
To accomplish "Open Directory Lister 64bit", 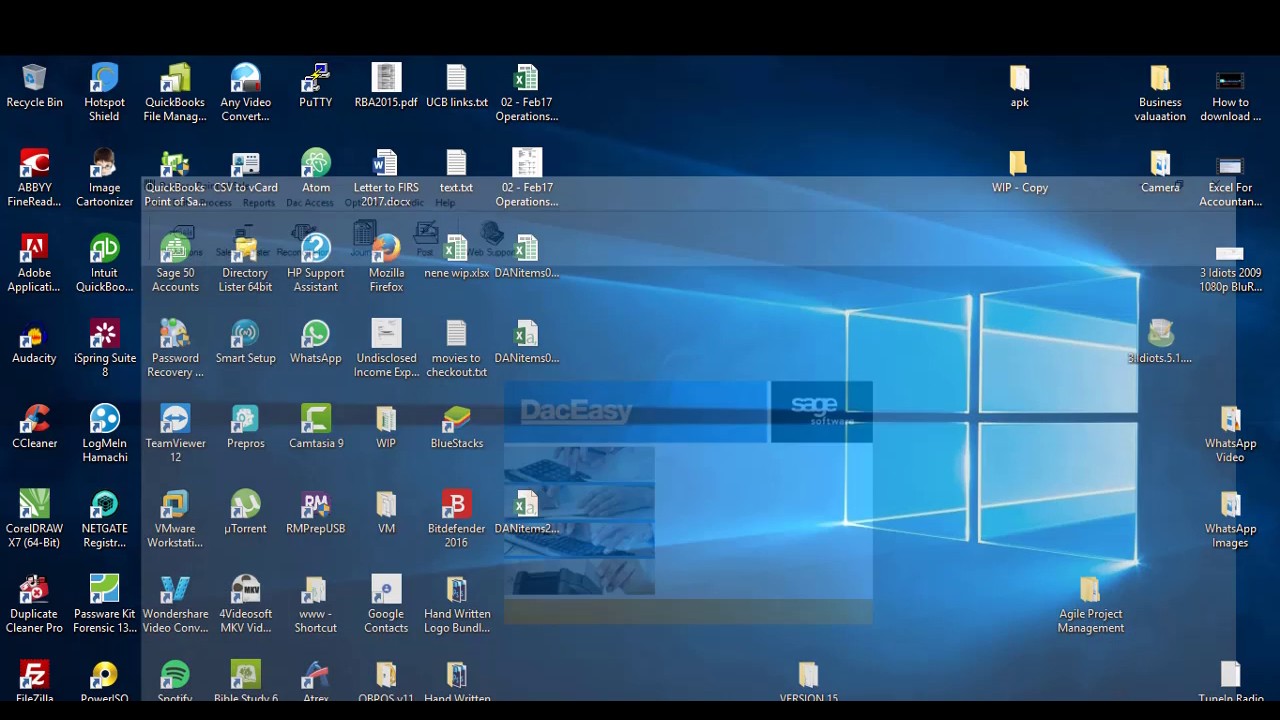I will [x=245, y=263].
